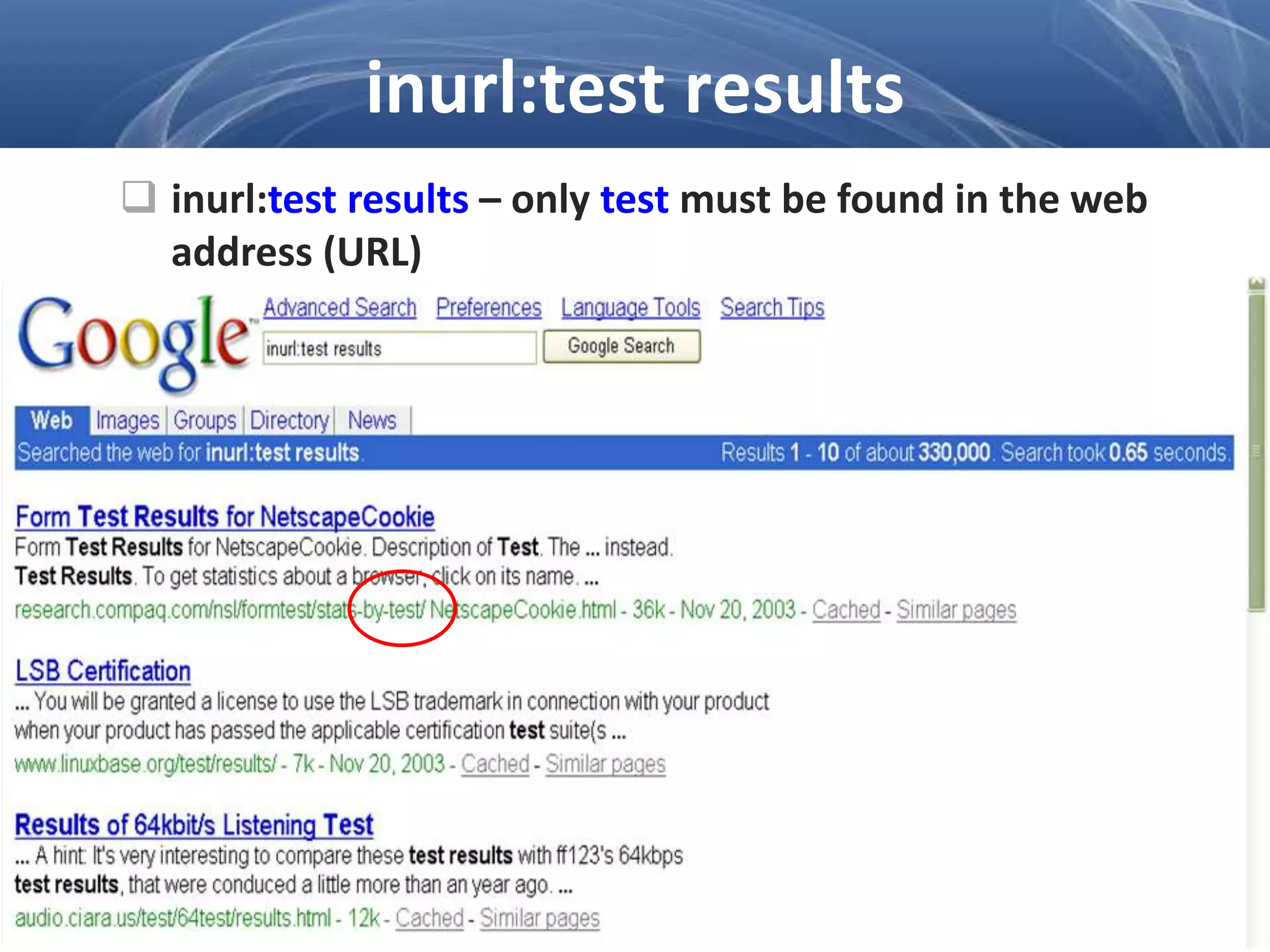Switch to the Directory tab
Screen dimensions: 1270x952
click(x=289, y=421)
